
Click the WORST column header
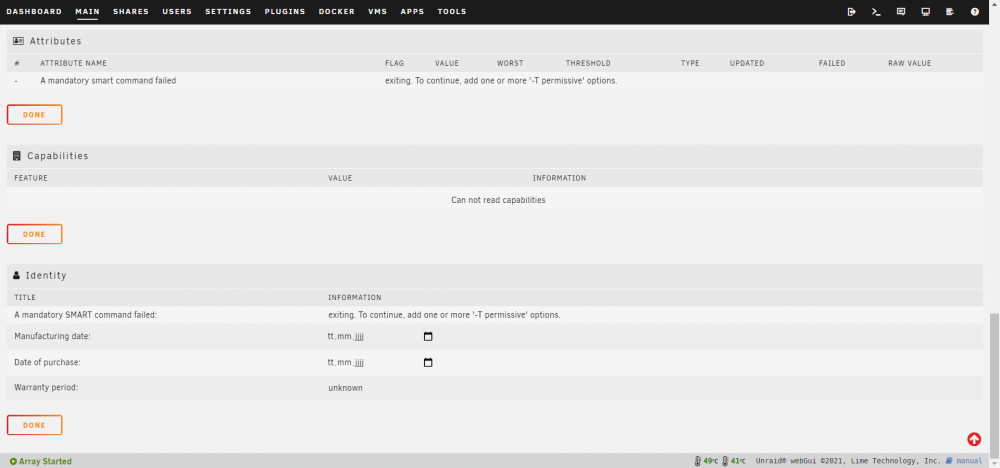pyautogui.click(x=510, y=63)
